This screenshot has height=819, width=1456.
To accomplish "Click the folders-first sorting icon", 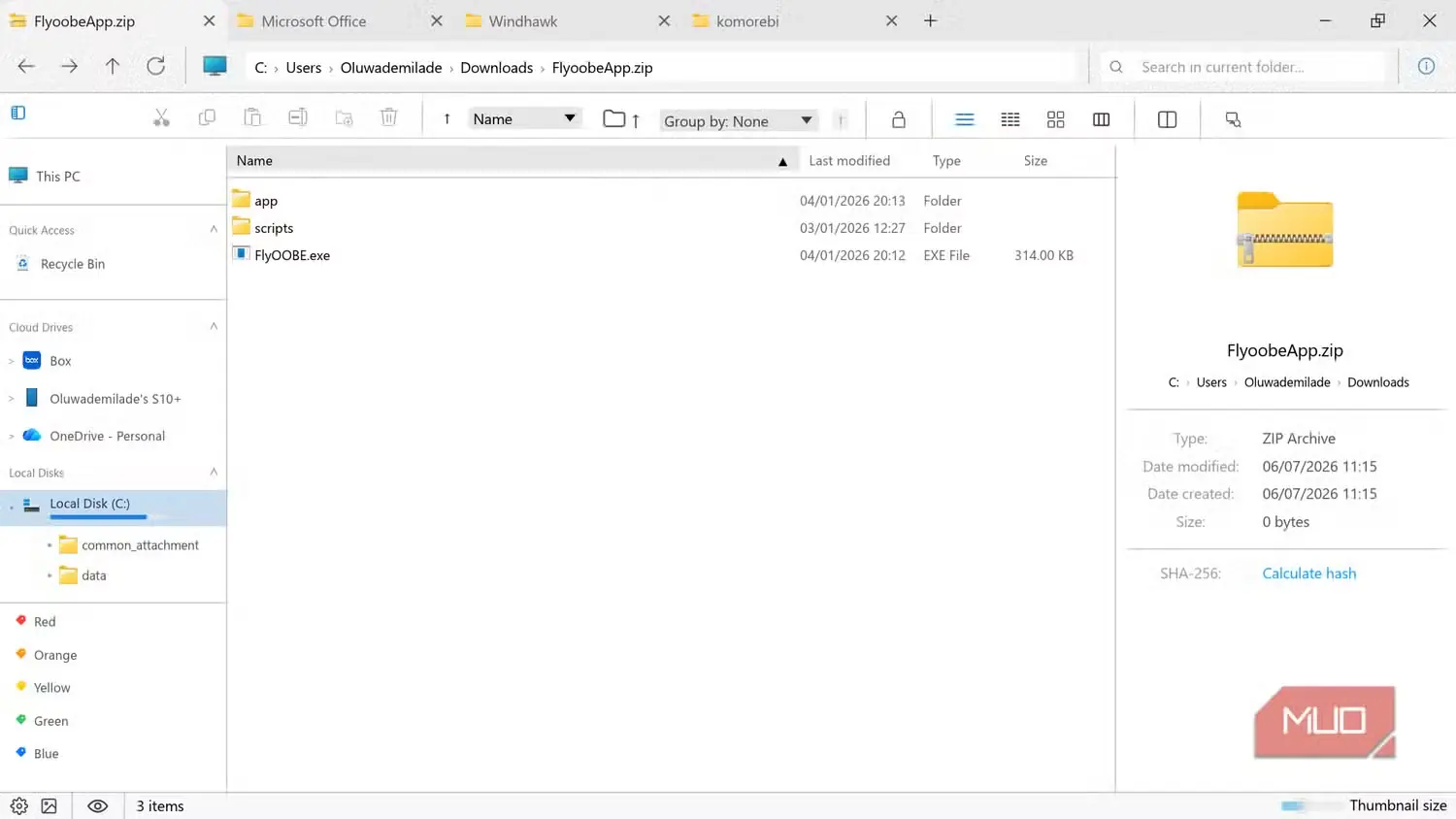I will [621, 119].
